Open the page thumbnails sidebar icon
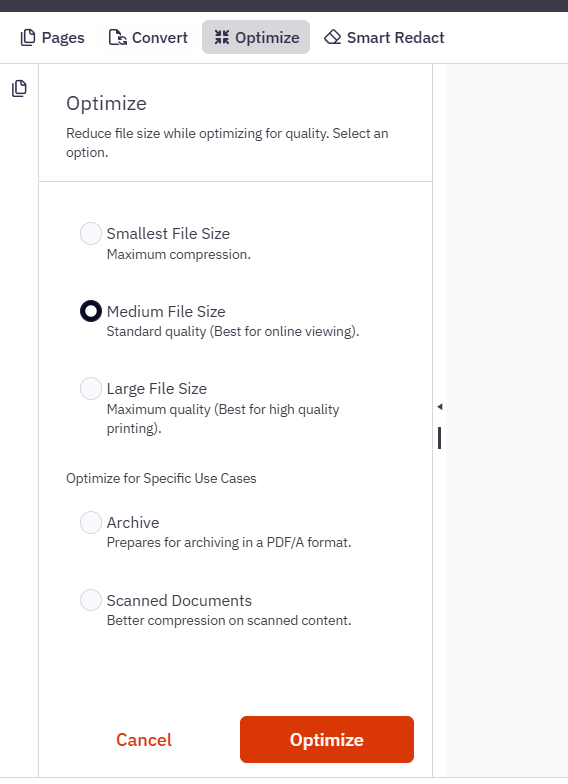 click(19, 88)
